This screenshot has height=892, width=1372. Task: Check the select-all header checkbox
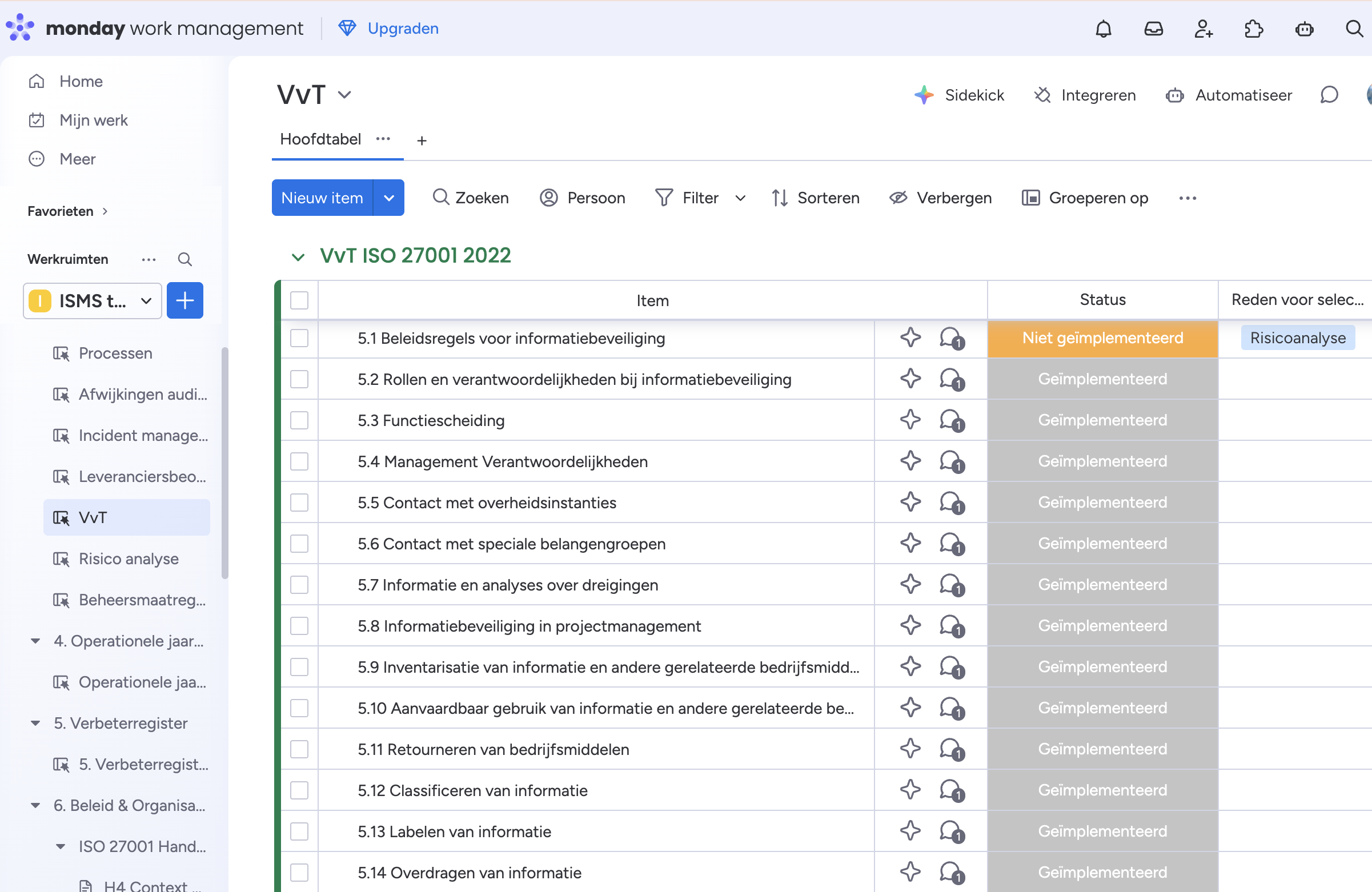[x=299, y=300]
